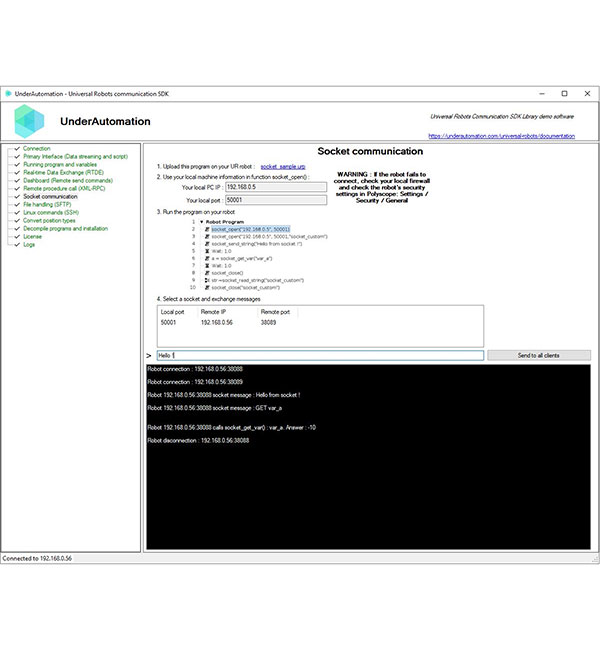Click Send to all clients button
This screenshot has width=600, height=650.
[x=539, y=355]
